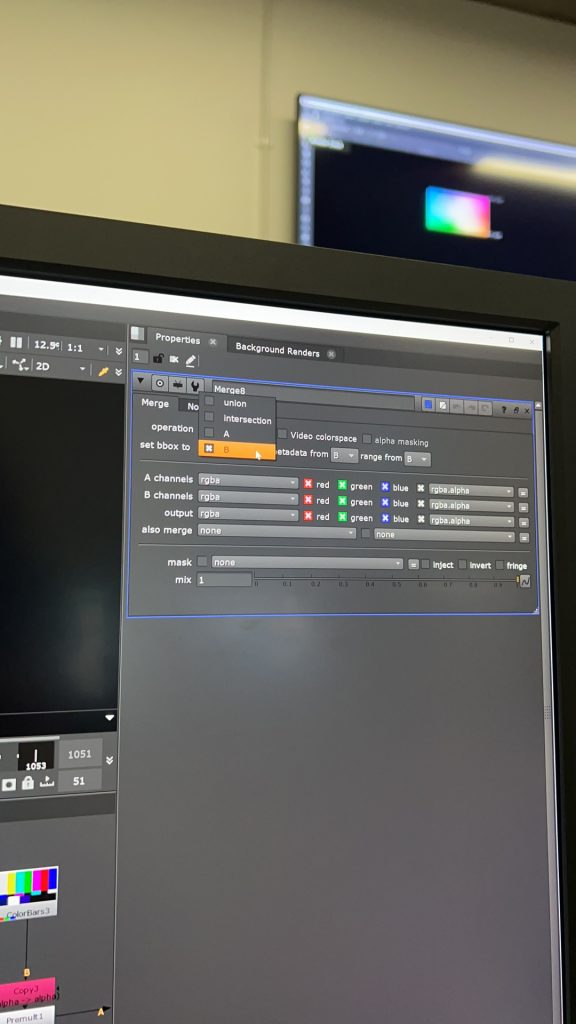Click the mix slider track

point(385,580)
